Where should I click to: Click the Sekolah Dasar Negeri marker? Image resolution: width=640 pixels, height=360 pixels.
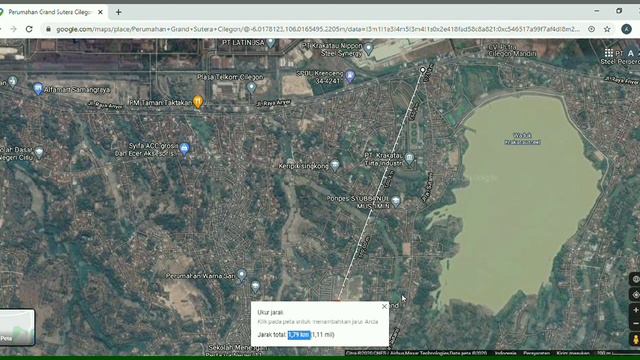point(39,152)
